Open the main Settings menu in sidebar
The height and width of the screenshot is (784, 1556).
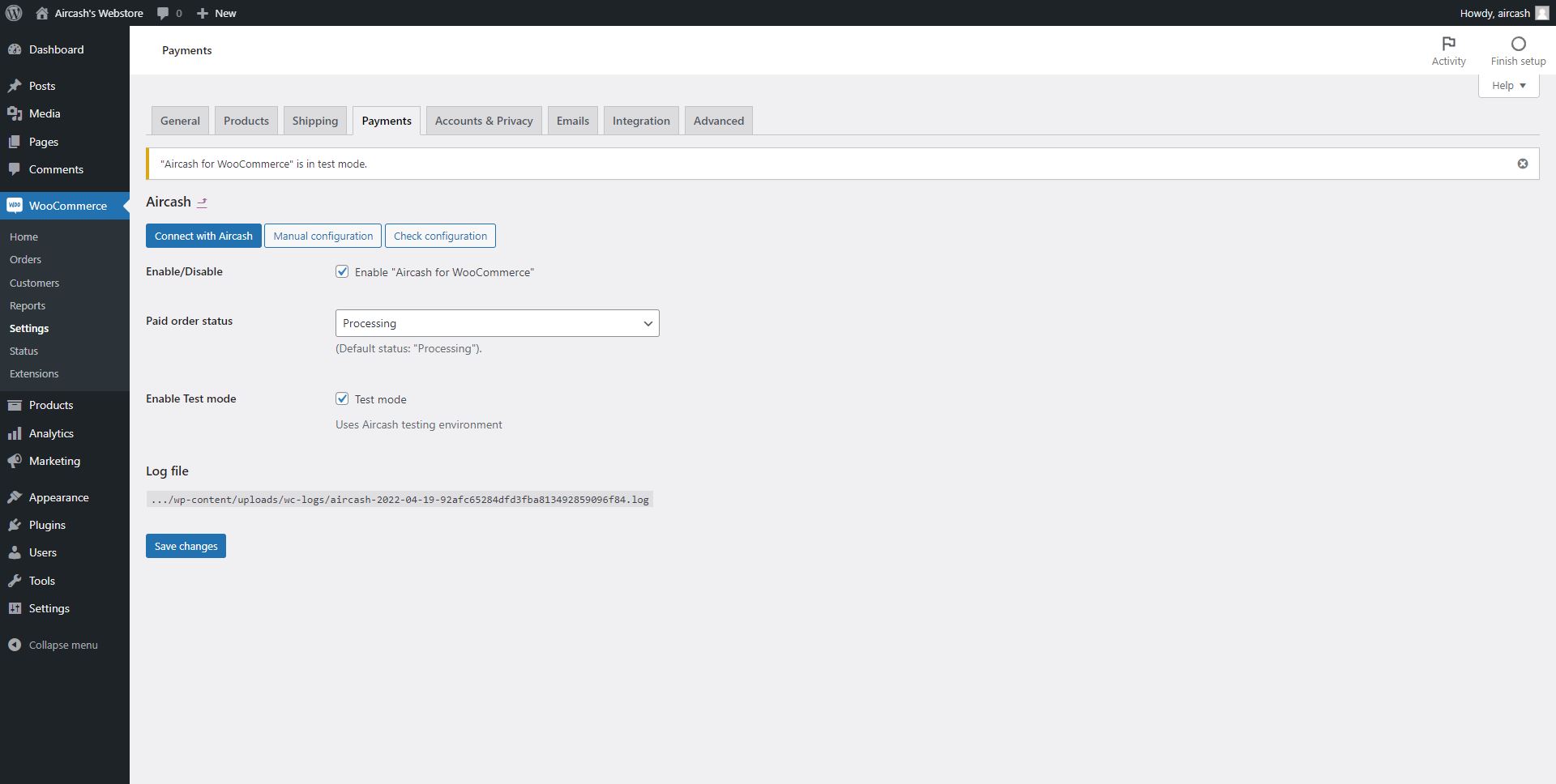point(65,608)
